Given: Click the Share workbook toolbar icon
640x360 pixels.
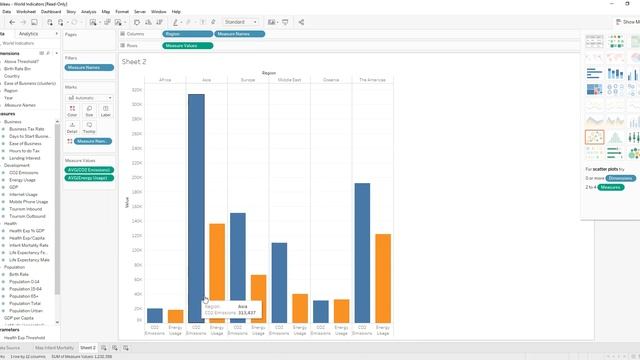Looking at the screenshot, I should [301, 22].
